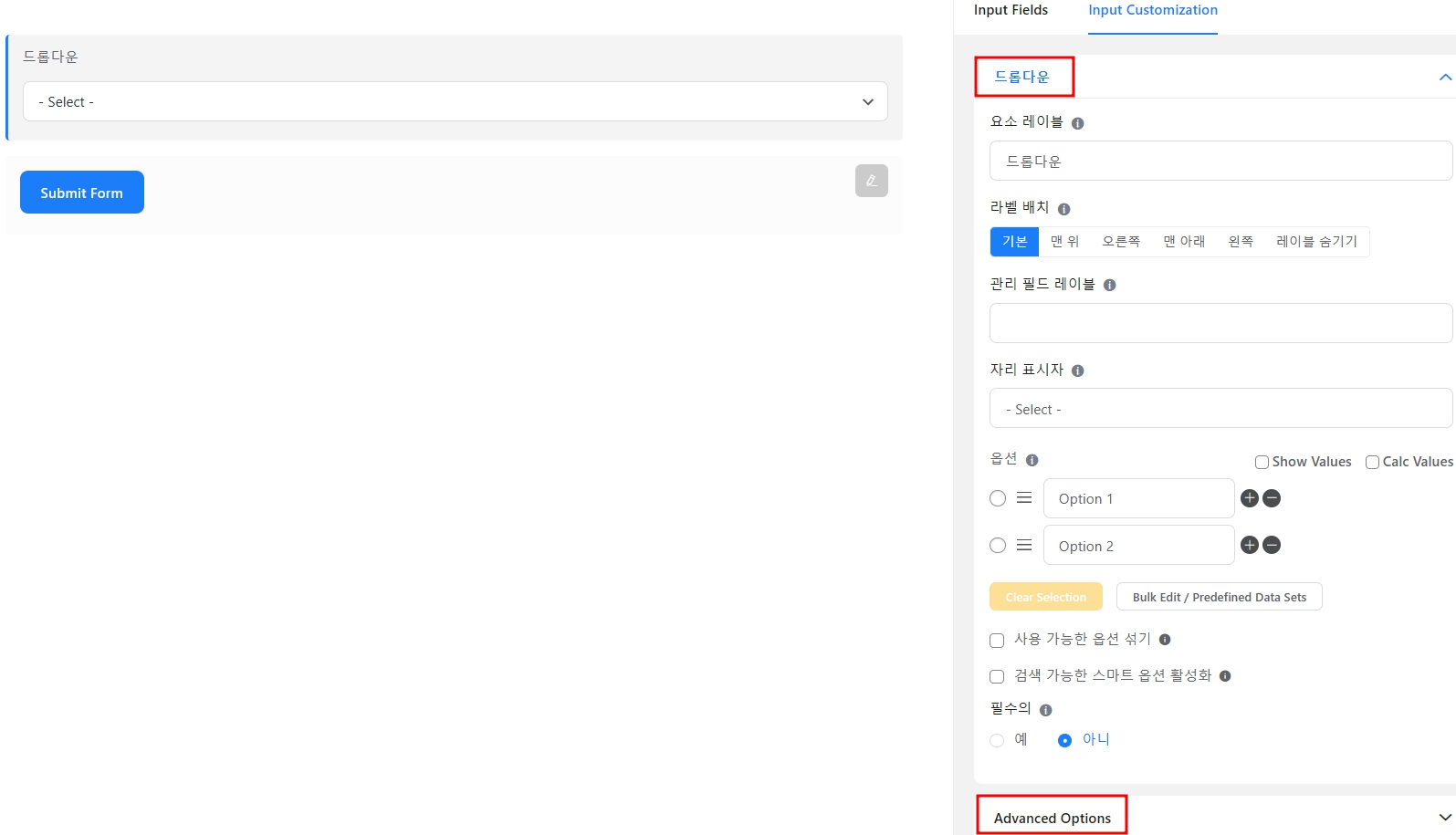This screenshot has height=835, width=1456.
Task: Remove Option 1 with minus icon
Action: 1272,498
